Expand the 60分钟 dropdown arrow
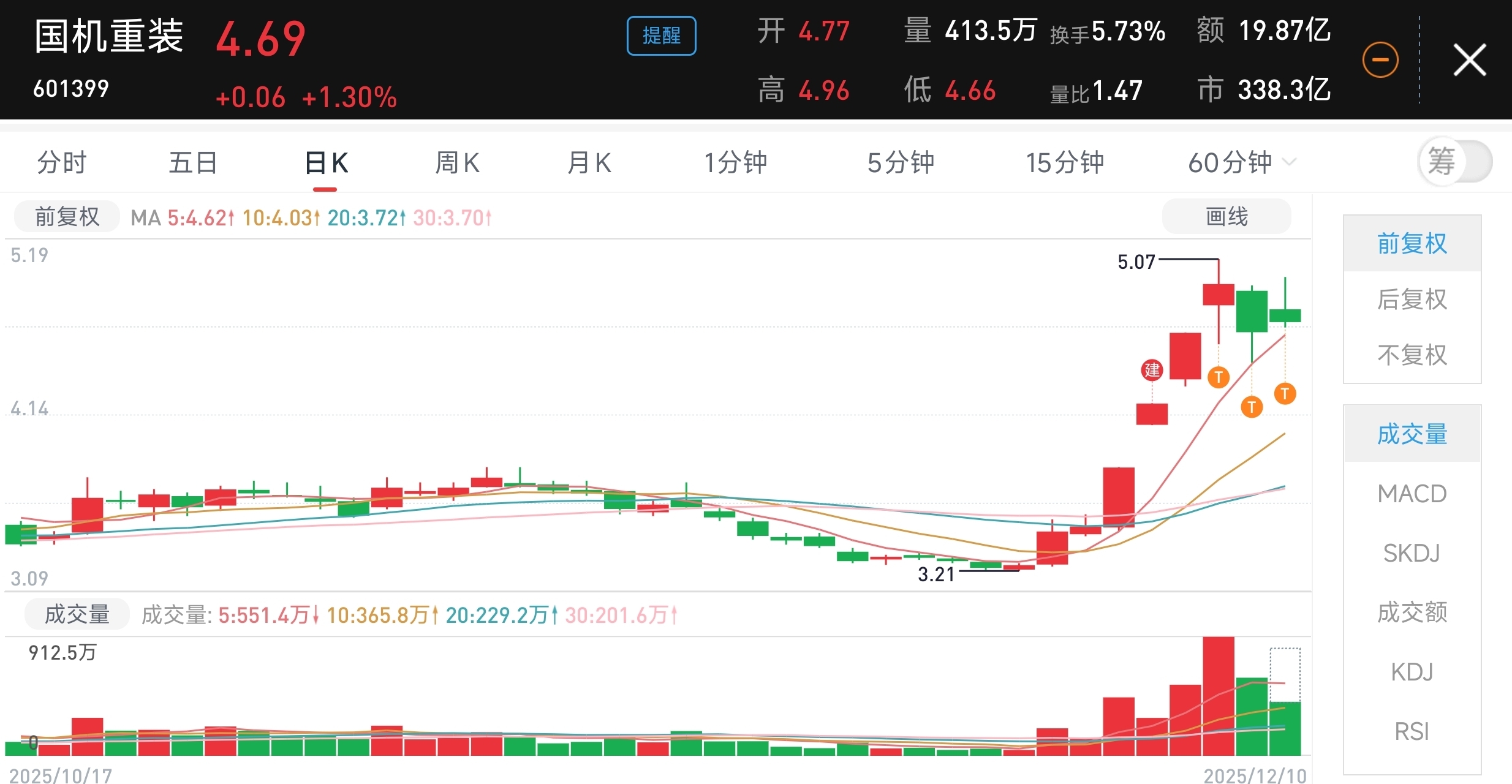This screenshot has height=784, width=1512. [1290, 162]
